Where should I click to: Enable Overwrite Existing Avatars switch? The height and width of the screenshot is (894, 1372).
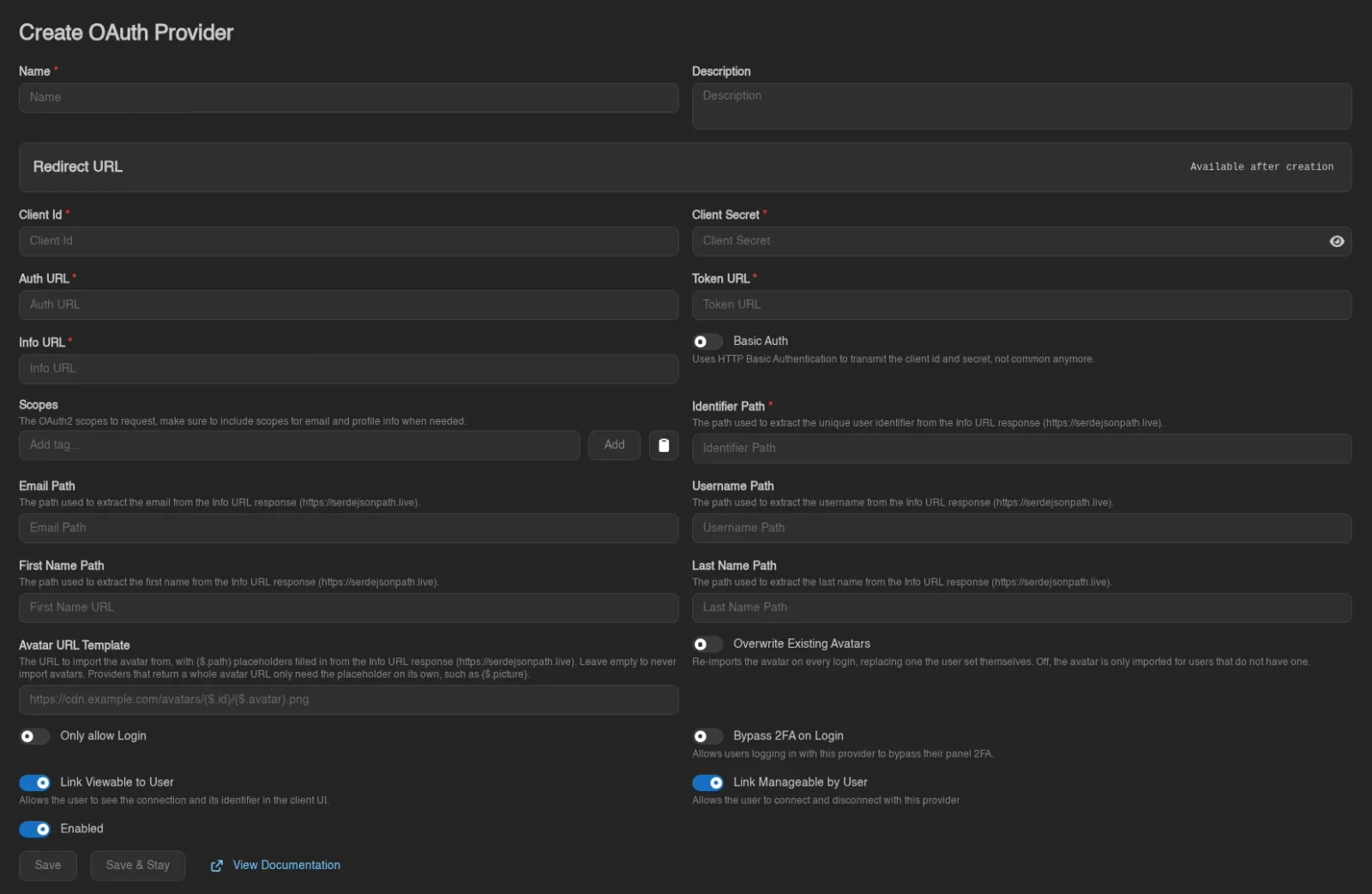[x=707, y=644]
